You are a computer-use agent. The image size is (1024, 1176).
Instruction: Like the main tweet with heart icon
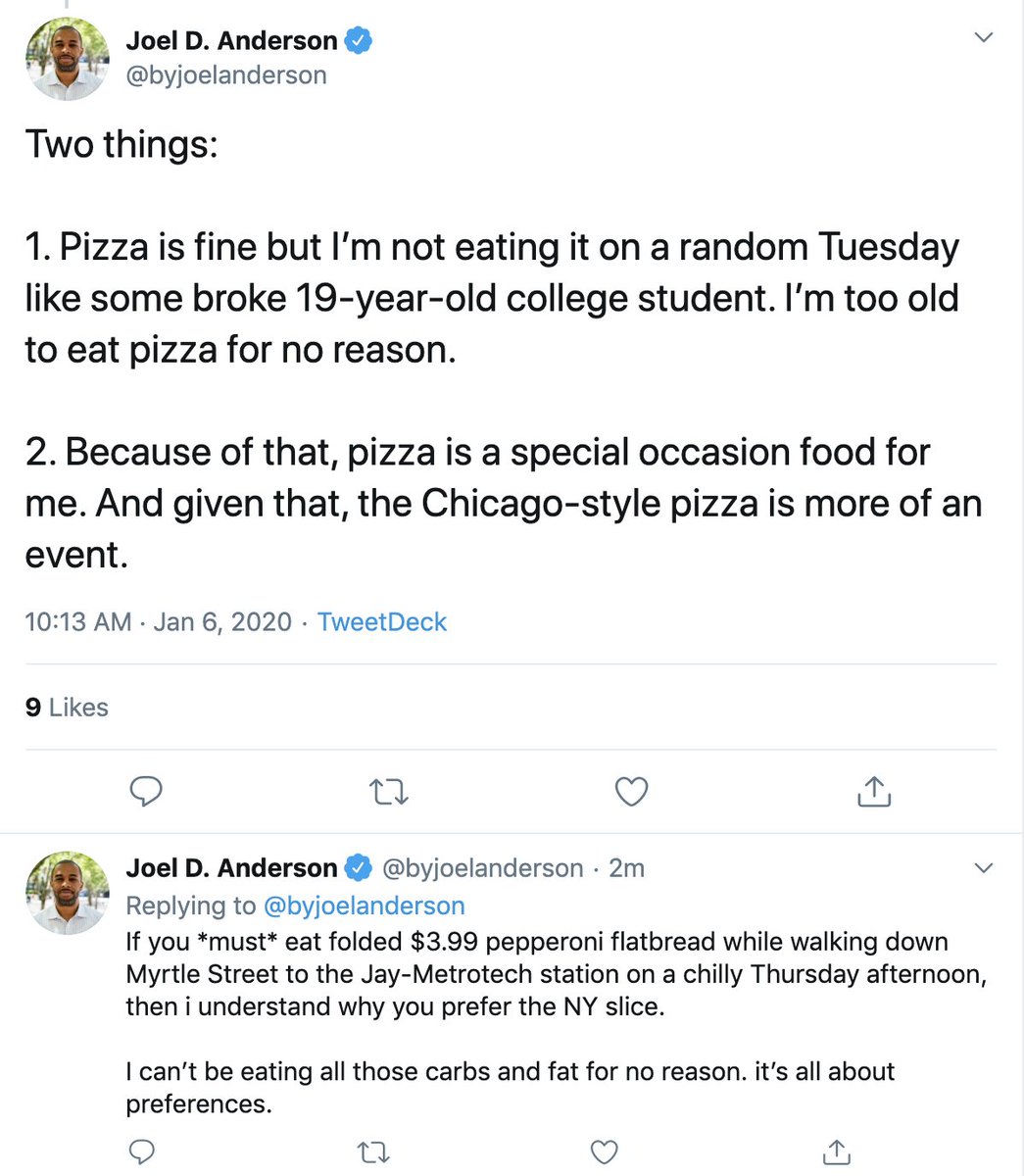coord(631,791)
